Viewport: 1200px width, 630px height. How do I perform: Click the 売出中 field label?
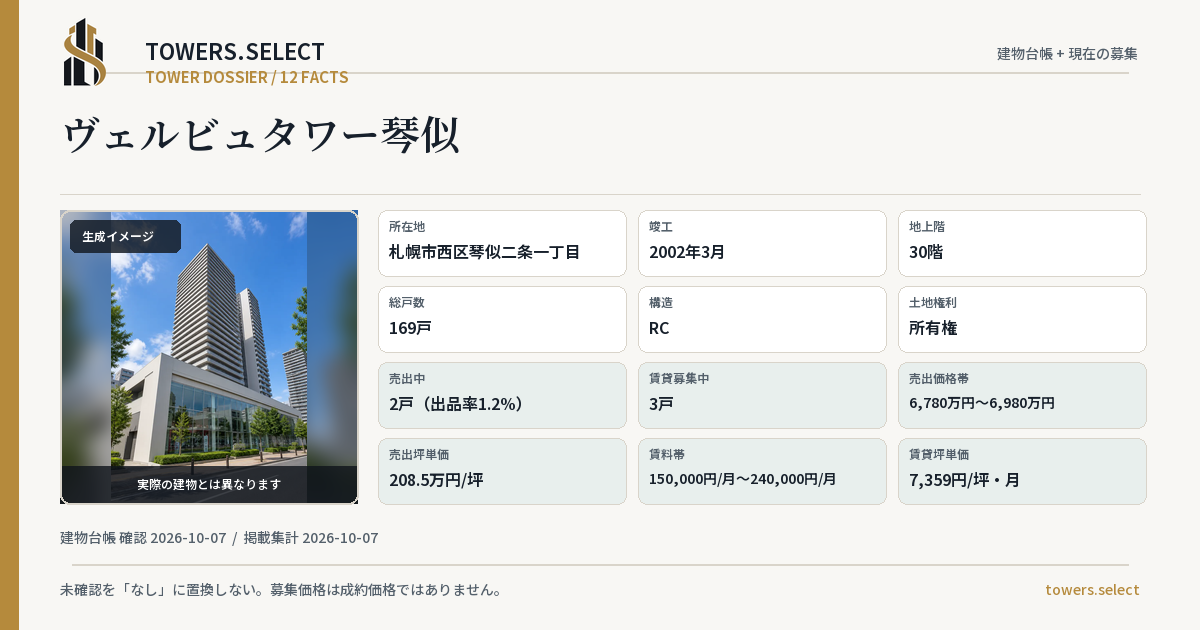tap(407, 379)
